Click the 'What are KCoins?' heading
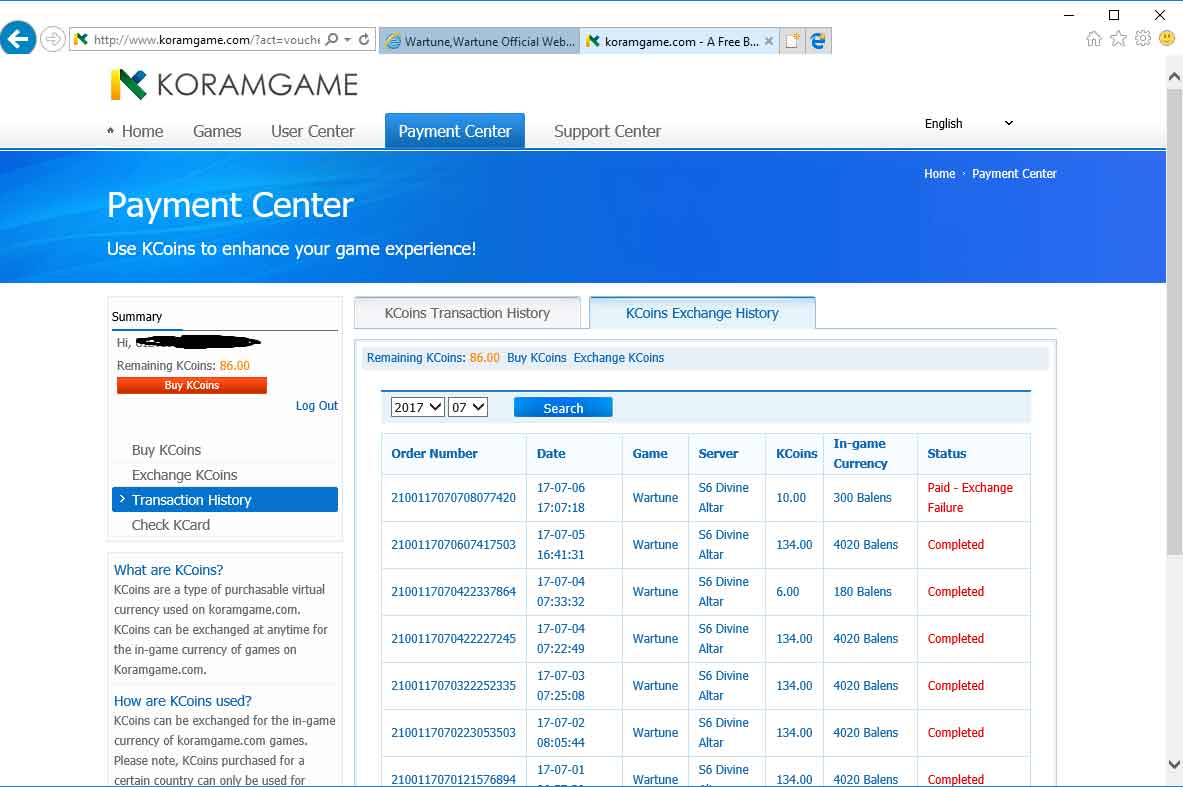The width and height of the screenshot is (1183, 787). click(x=168, y=570)
